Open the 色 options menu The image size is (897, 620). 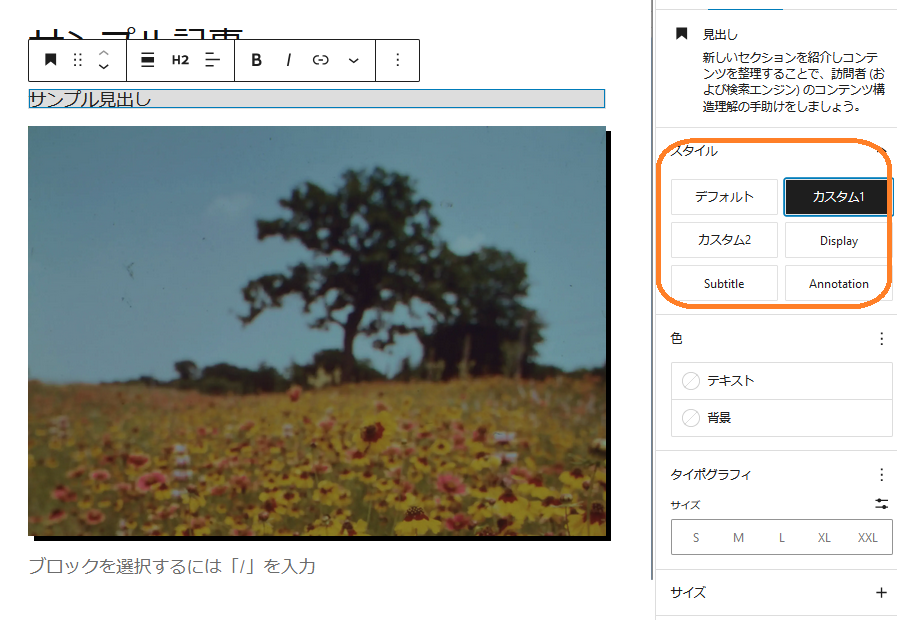(881, 339)
